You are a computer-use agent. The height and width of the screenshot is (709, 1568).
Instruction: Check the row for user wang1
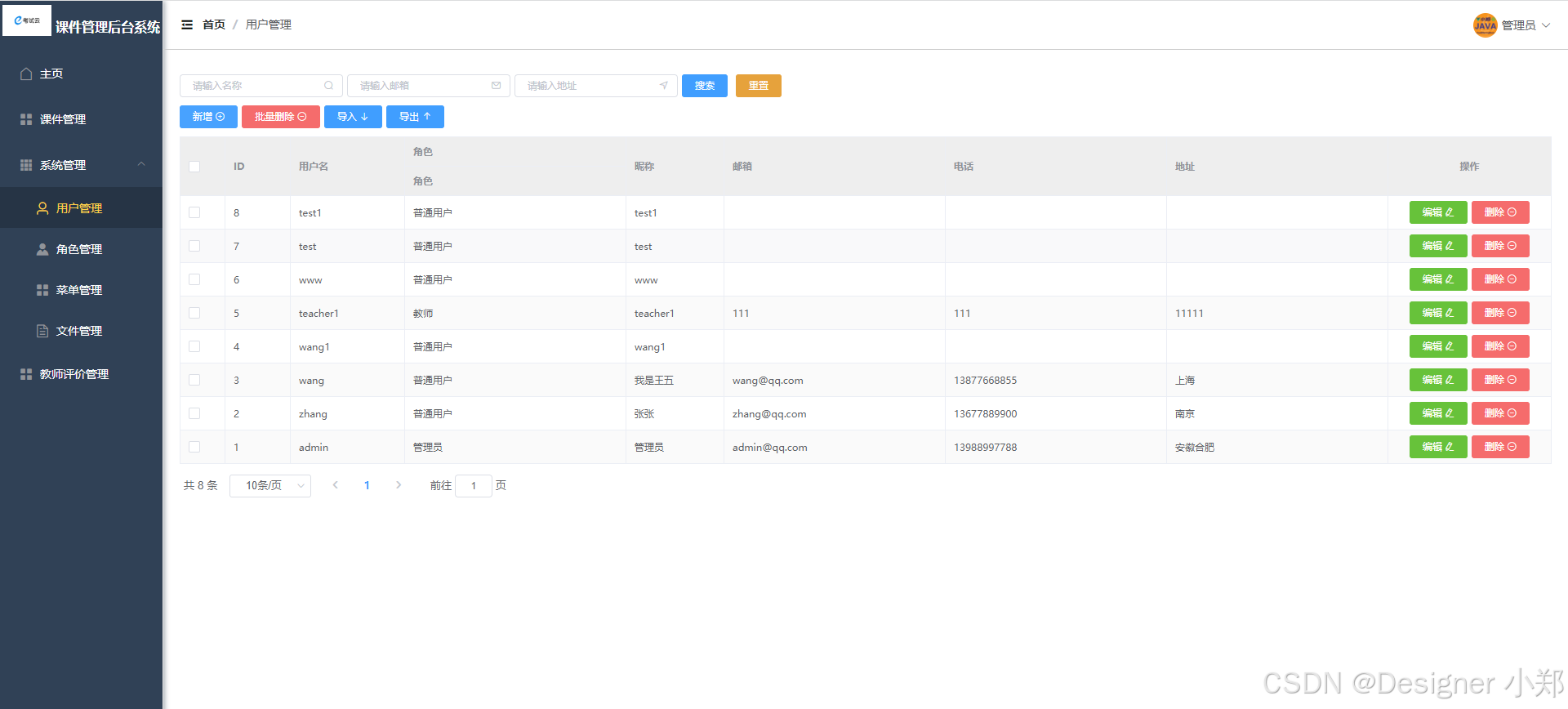(194, 346)
